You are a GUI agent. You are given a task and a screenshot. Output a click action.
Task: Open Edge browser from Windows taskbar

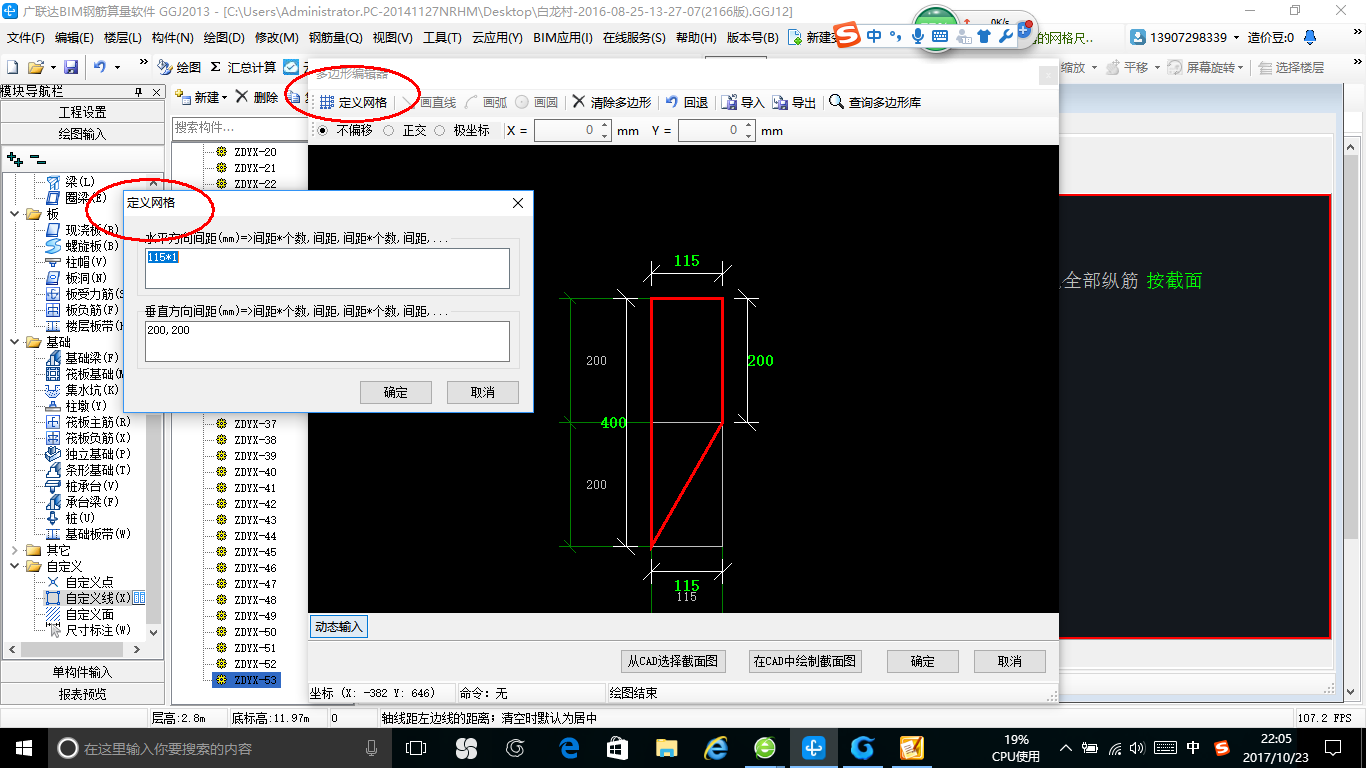(570, 748)
